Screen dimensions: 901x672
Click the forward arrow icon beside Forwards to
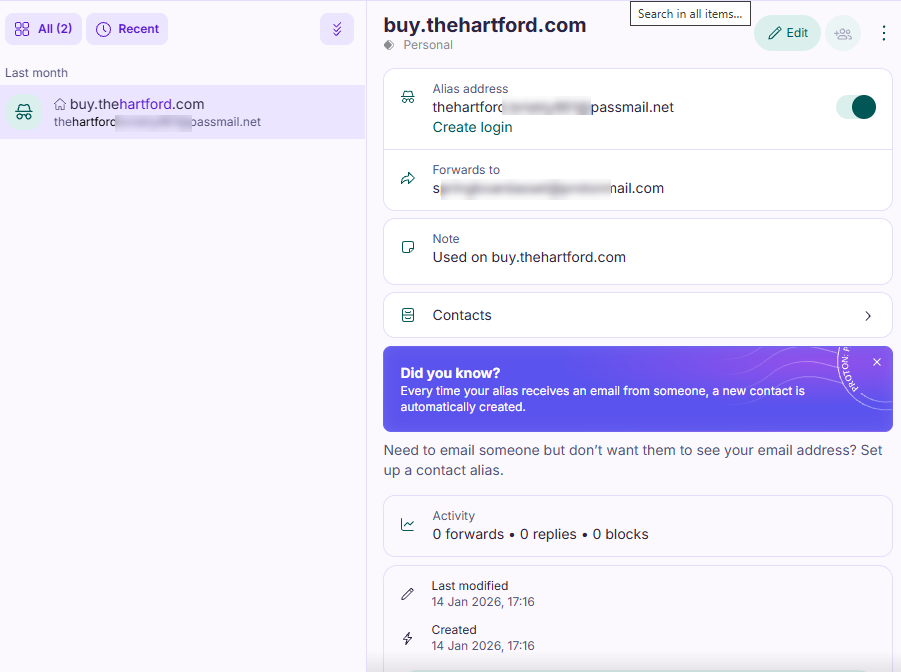point(408,179)
